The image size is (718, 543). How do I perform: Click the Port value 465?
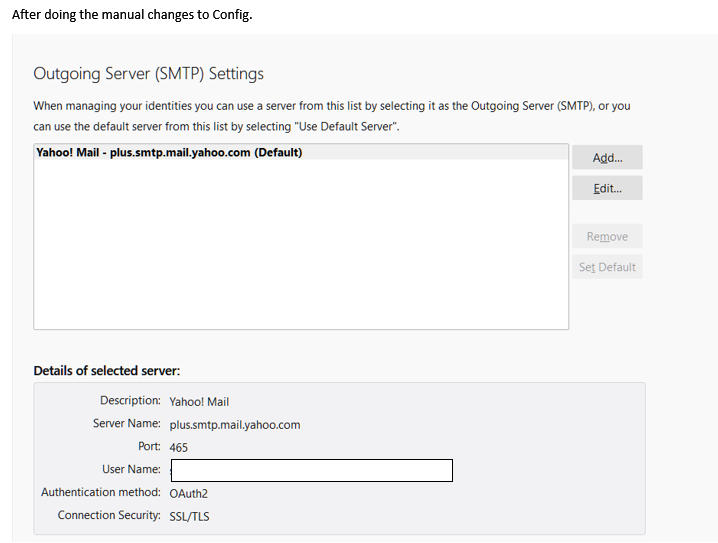click(179, 447)
